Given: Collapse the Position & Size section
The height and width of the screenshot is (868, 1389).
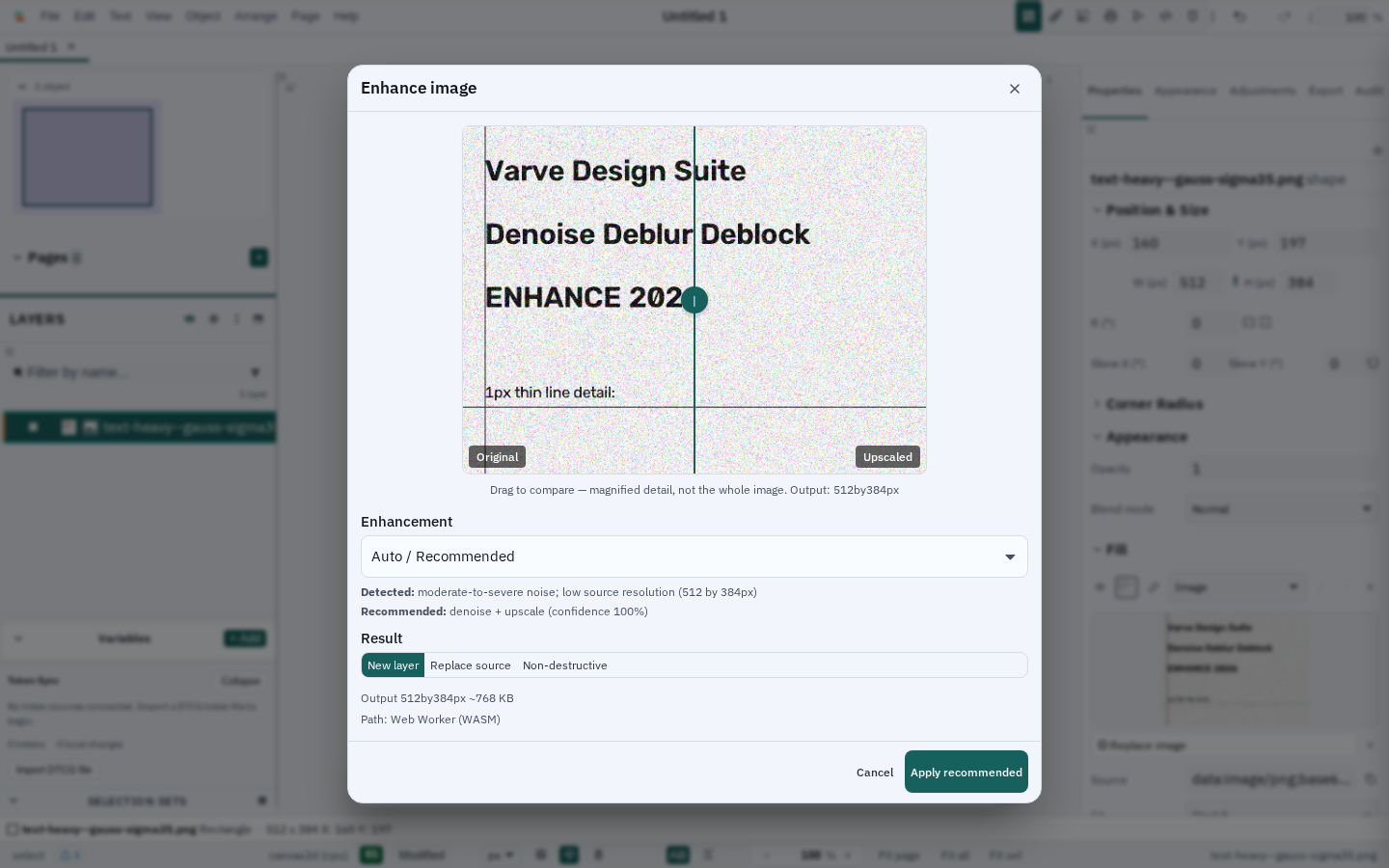Looking at the screenshot, I should pos(1096,210).
